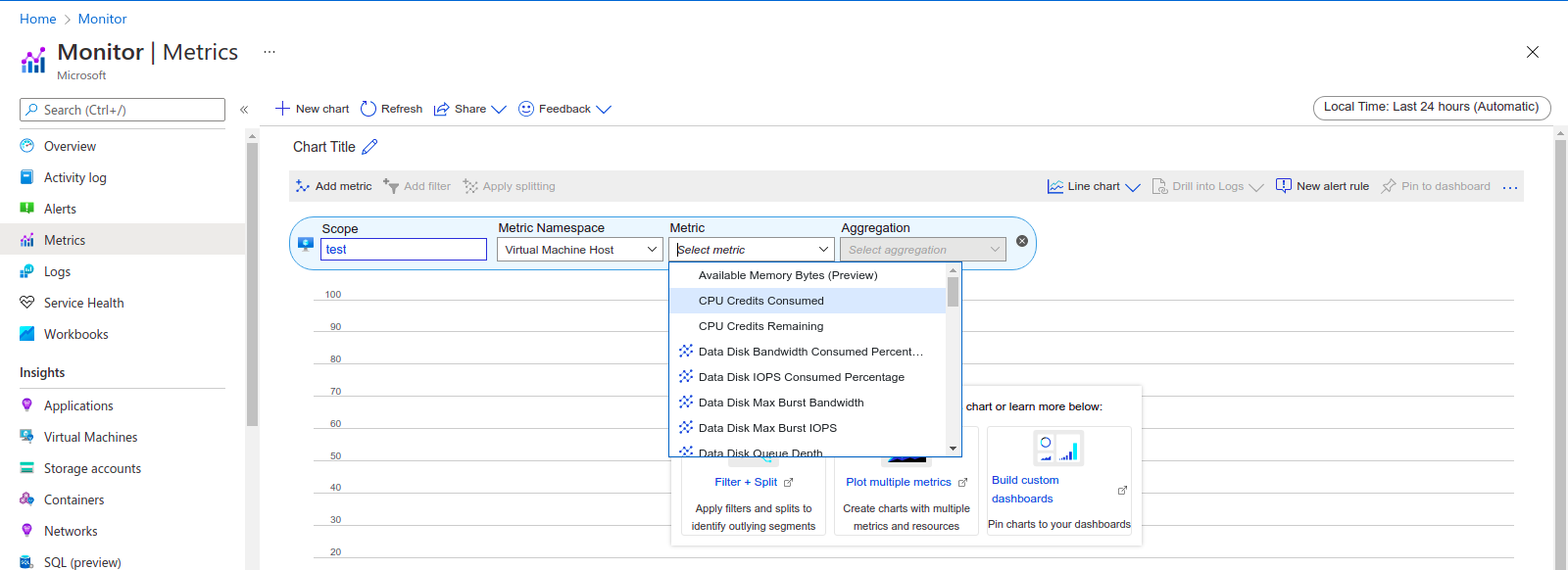Edit chart title with pencil icon
The image size is (1568, 570).
[x=369, y=147]
